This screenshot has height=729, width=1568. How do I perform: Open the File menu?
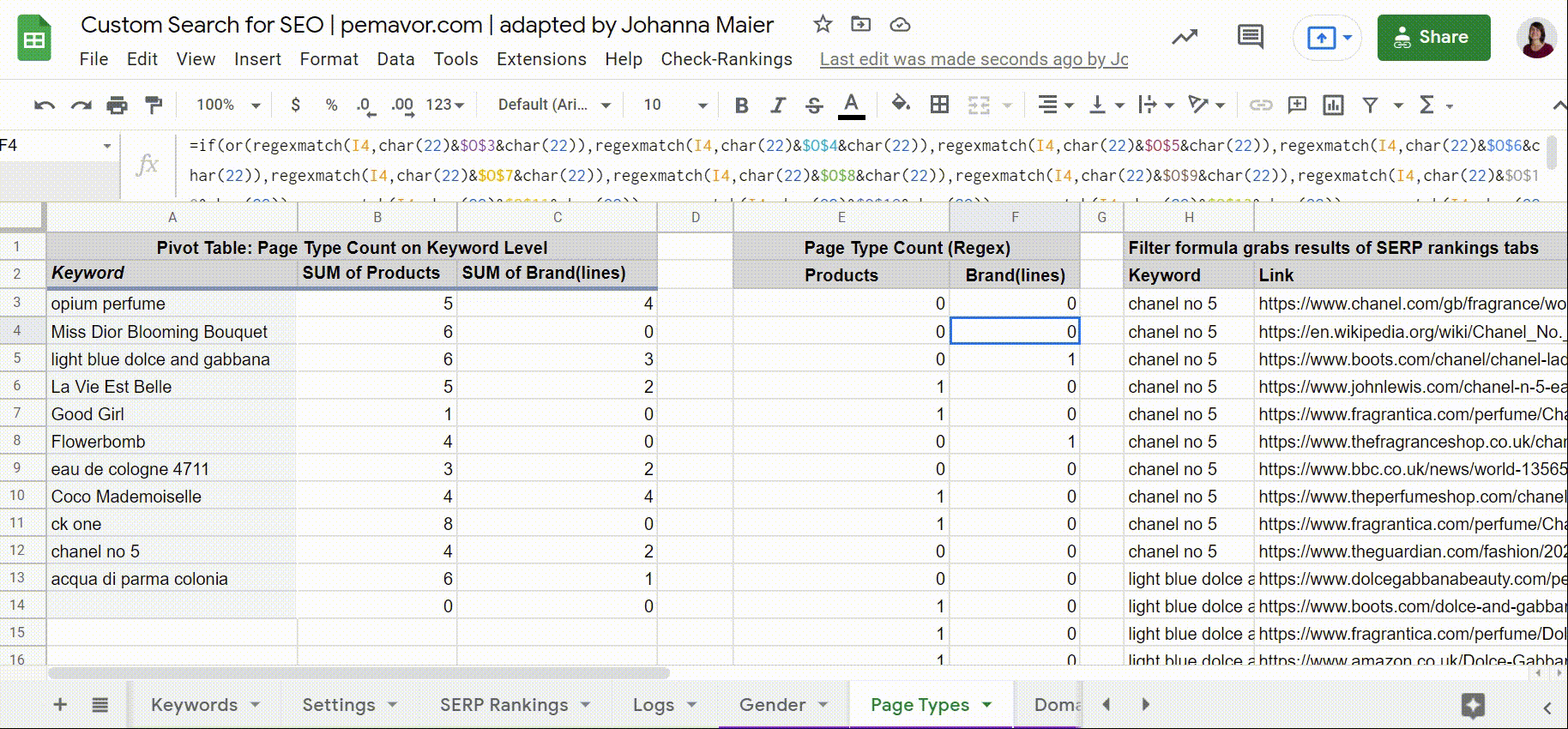(93, 59)
